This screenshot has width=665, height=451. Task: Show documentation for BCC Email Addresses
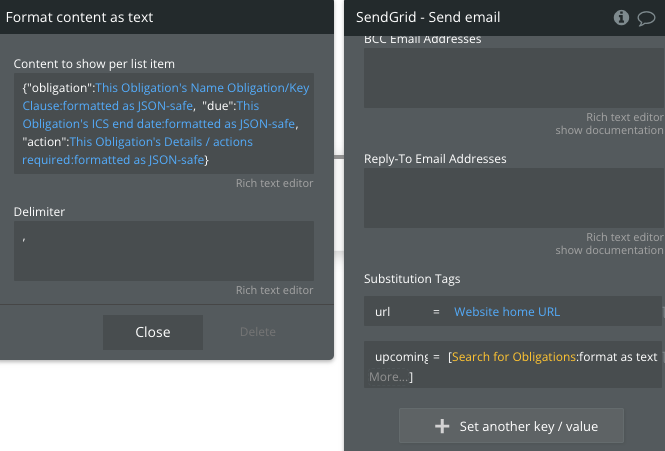608,131
